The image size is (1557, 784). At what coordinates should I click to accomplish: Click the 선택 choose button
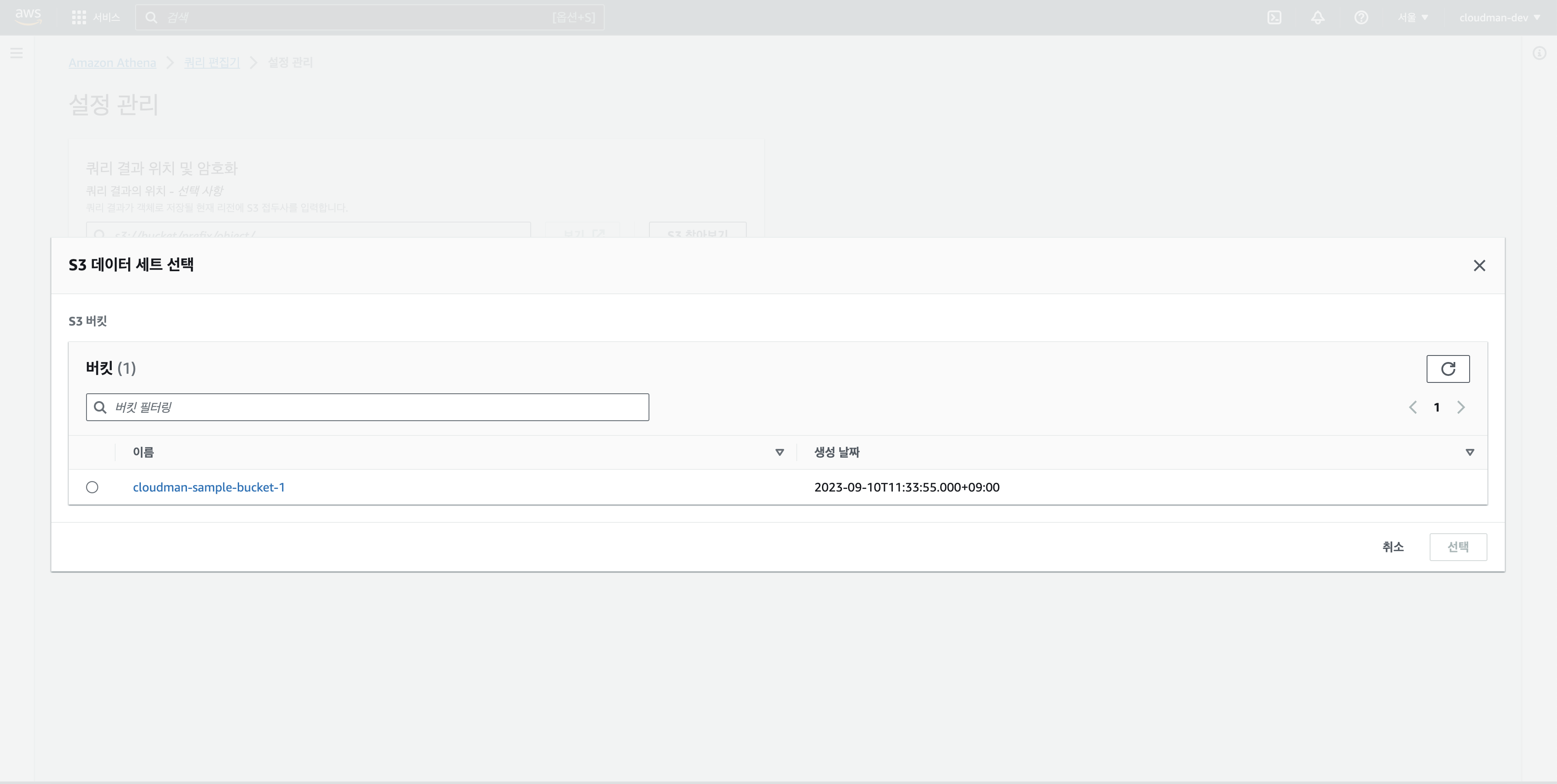(x=1458, y=547)
